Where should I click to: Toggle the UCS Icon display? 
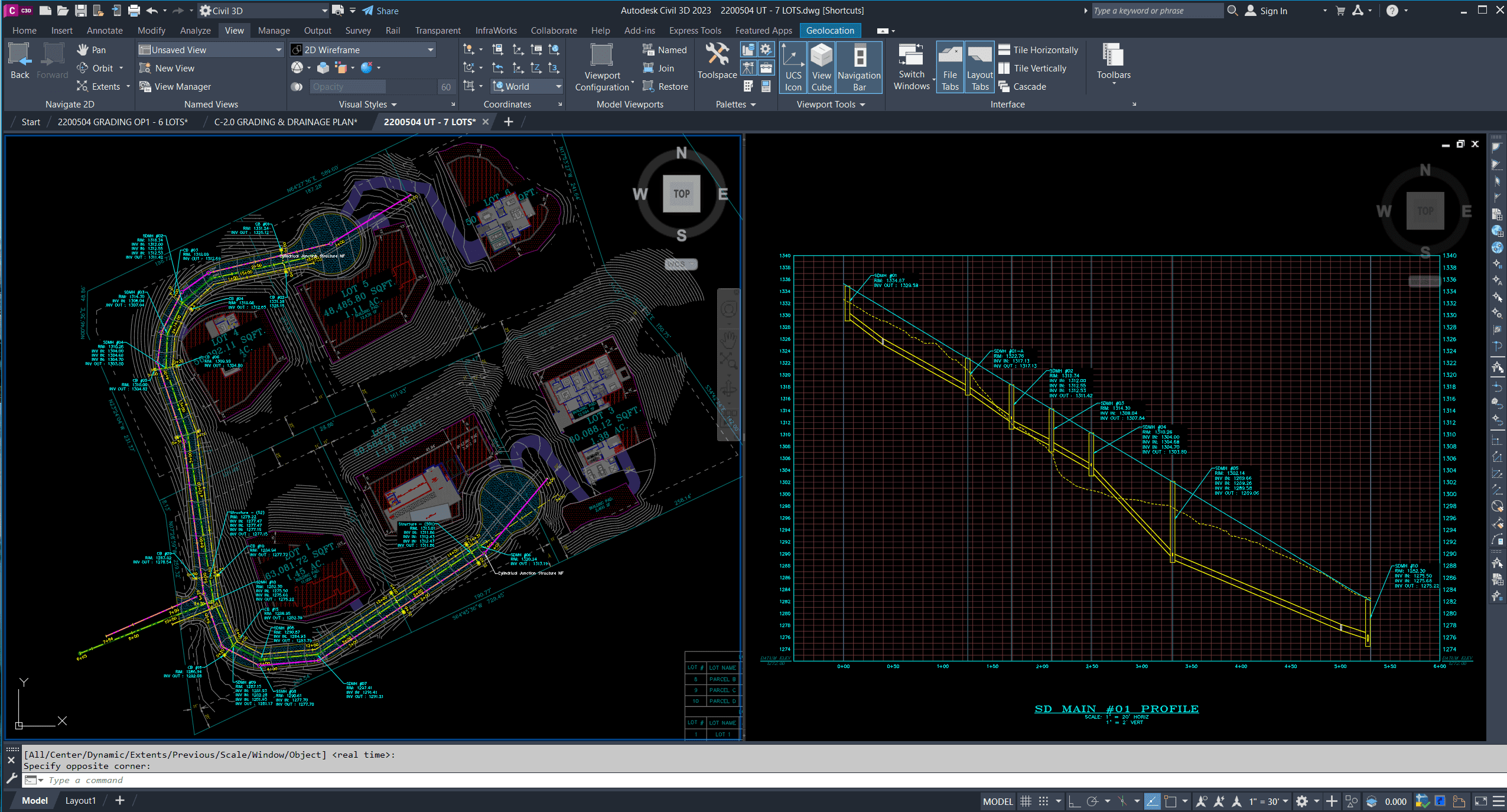[793, 67]
